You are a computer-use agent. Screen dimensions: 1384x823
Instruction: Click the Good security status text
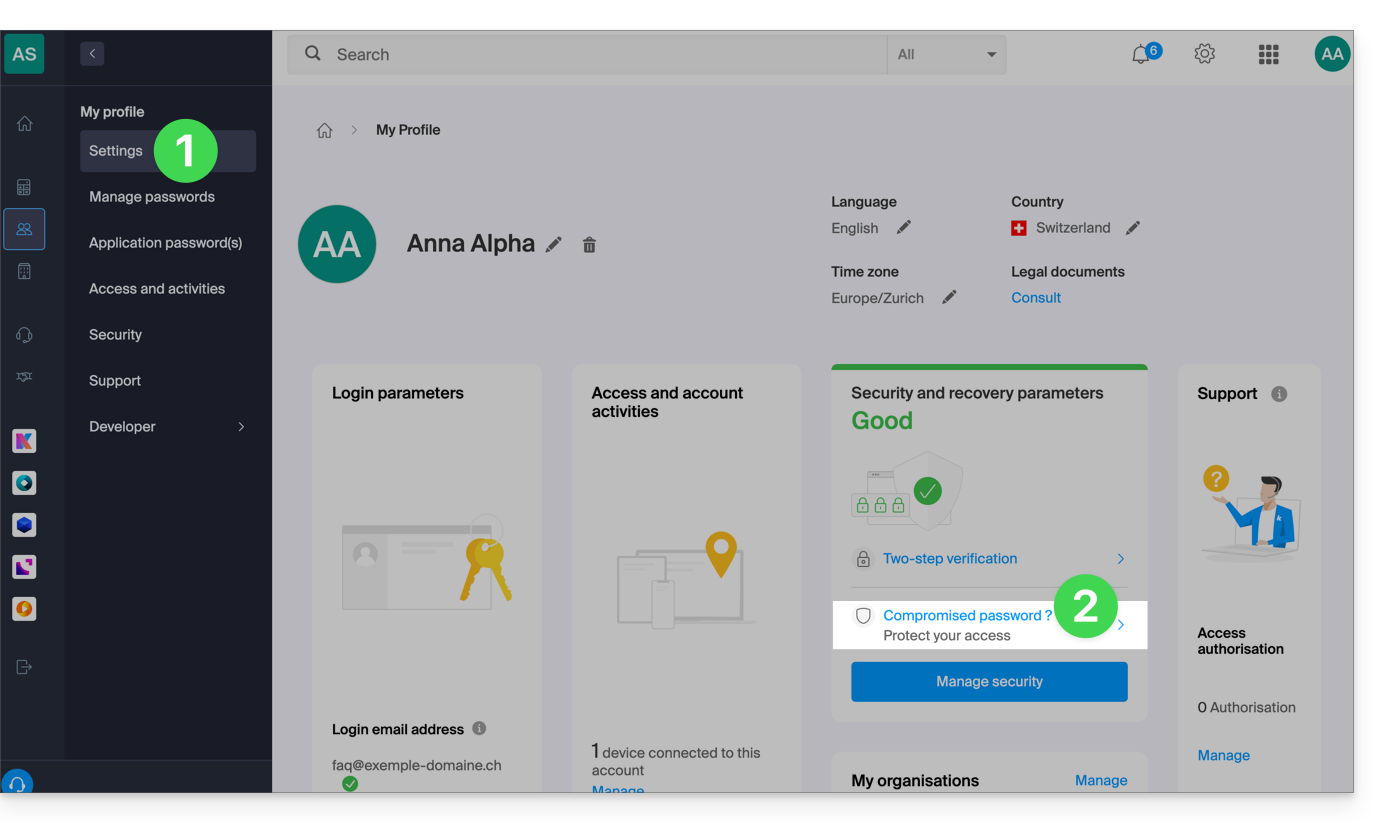pos(882,421)
